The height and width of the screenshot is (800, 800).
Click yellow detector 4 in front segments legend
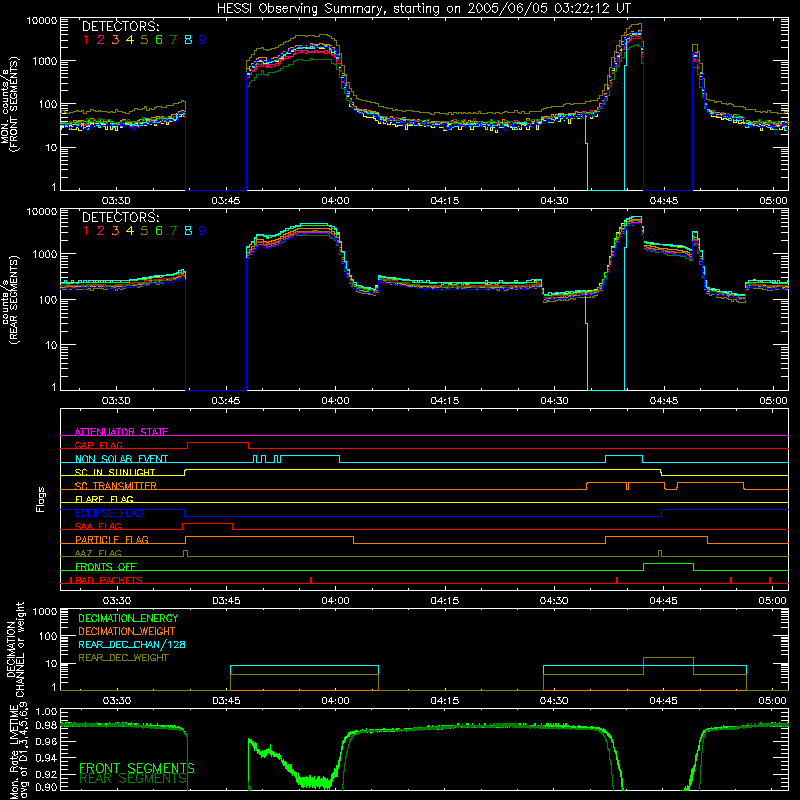[x=130, y=40]
